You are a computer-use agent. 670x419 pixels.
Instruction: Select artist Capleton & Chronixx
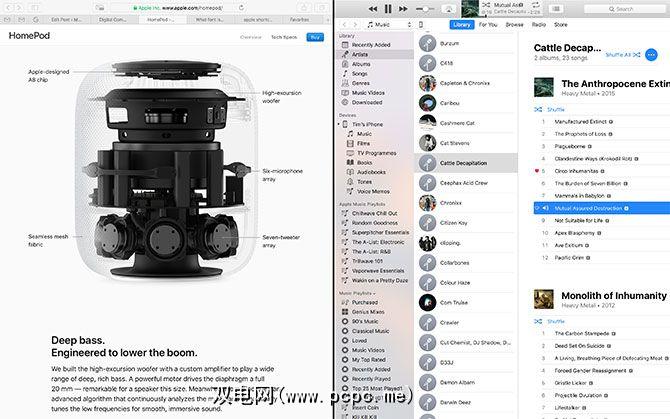tap(466, 83)
